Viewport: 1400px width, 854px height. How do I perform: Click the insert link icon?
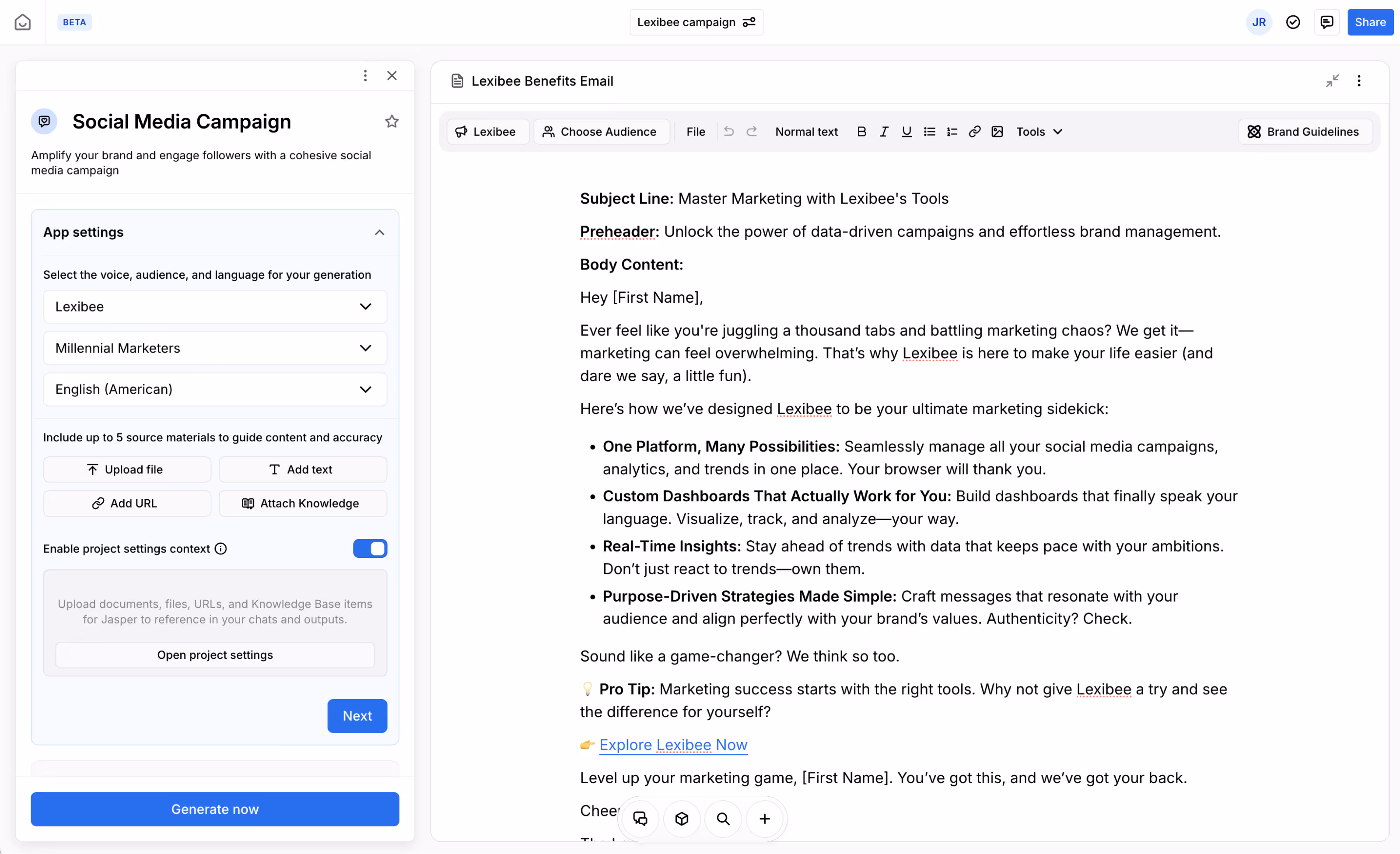[974, 131]
